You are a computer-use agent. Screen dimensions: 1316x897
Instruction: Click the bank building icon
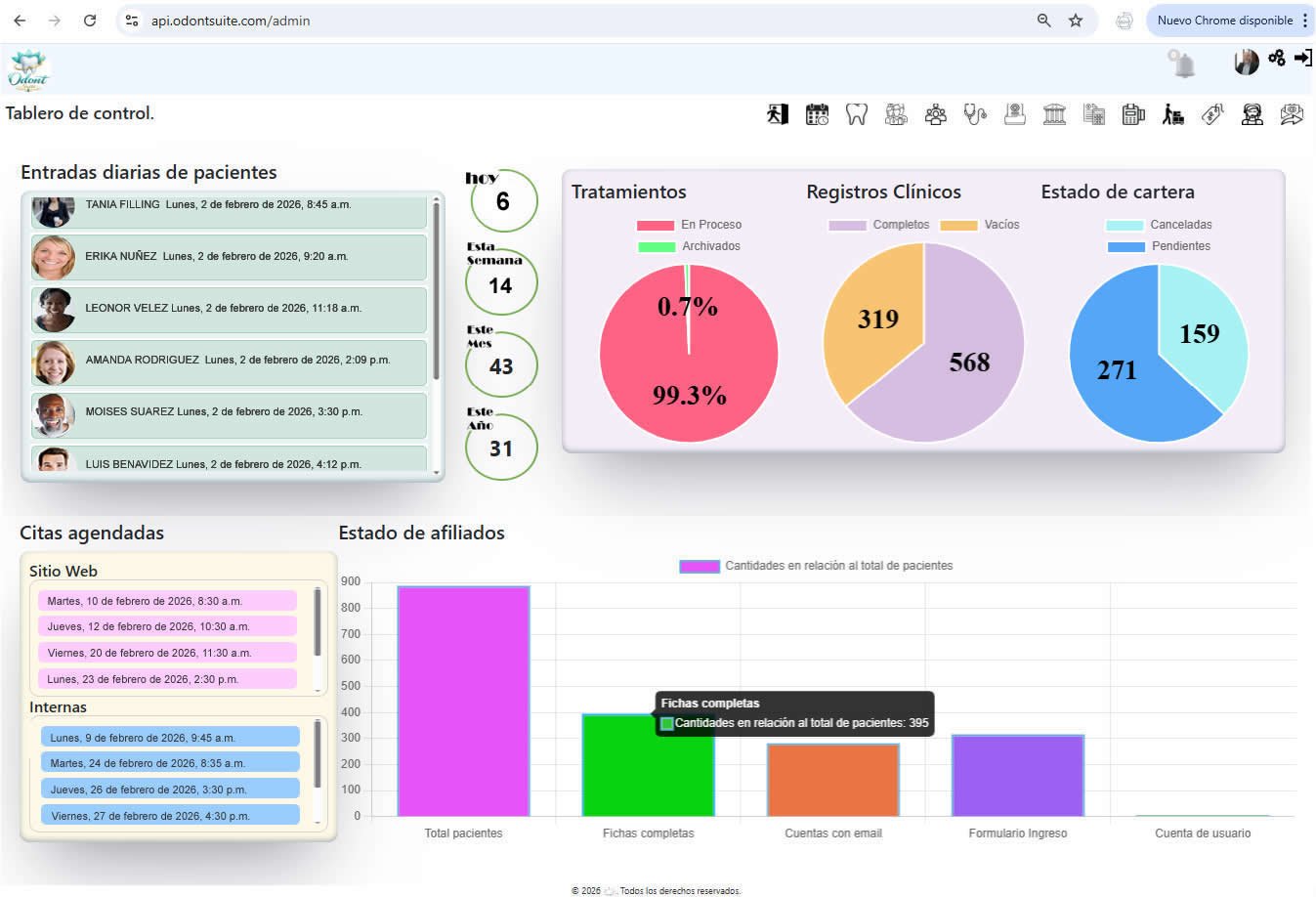click(1054, 114)
